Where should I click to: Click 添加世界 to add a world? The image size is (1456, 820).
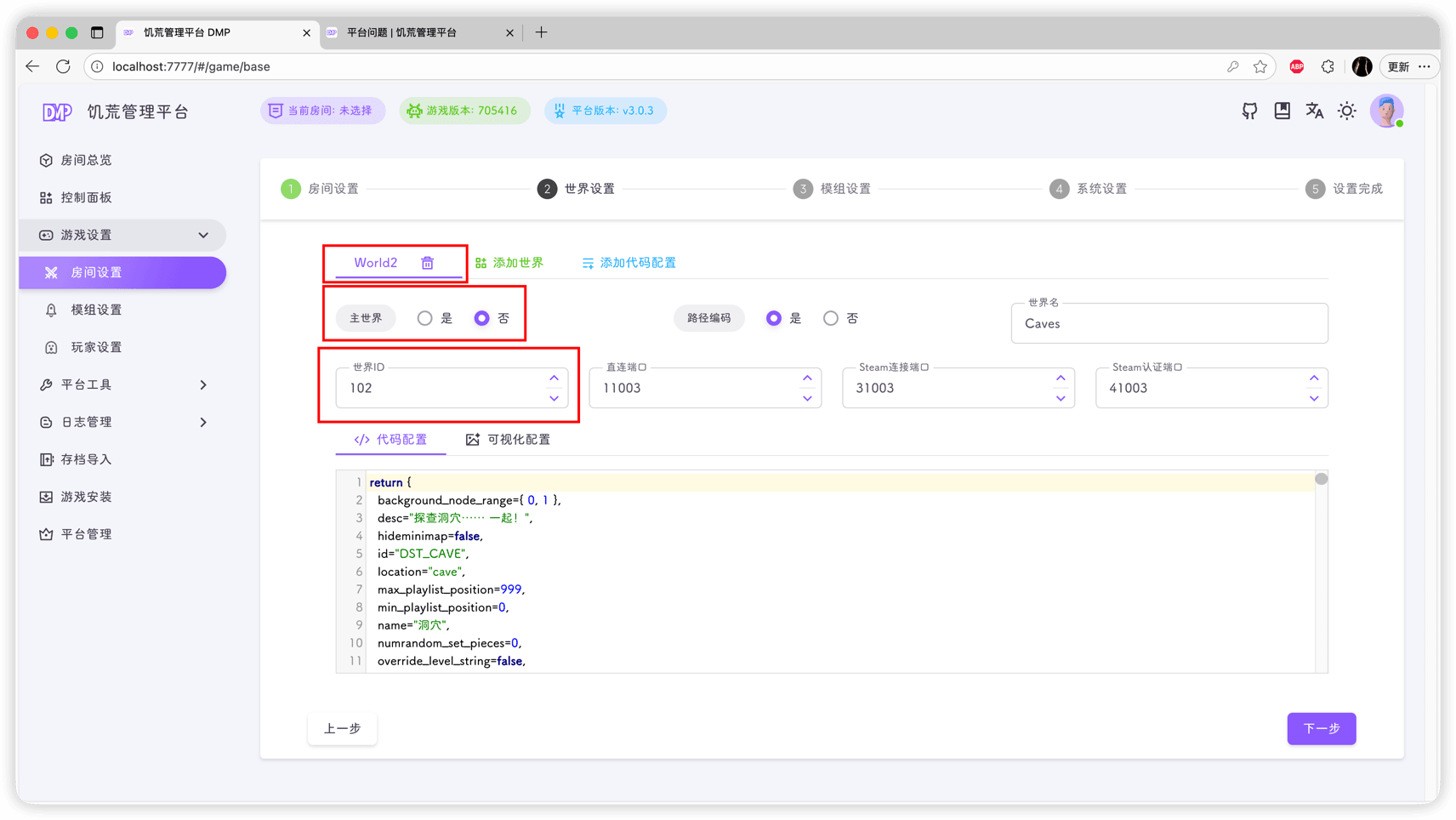[509, 263]
